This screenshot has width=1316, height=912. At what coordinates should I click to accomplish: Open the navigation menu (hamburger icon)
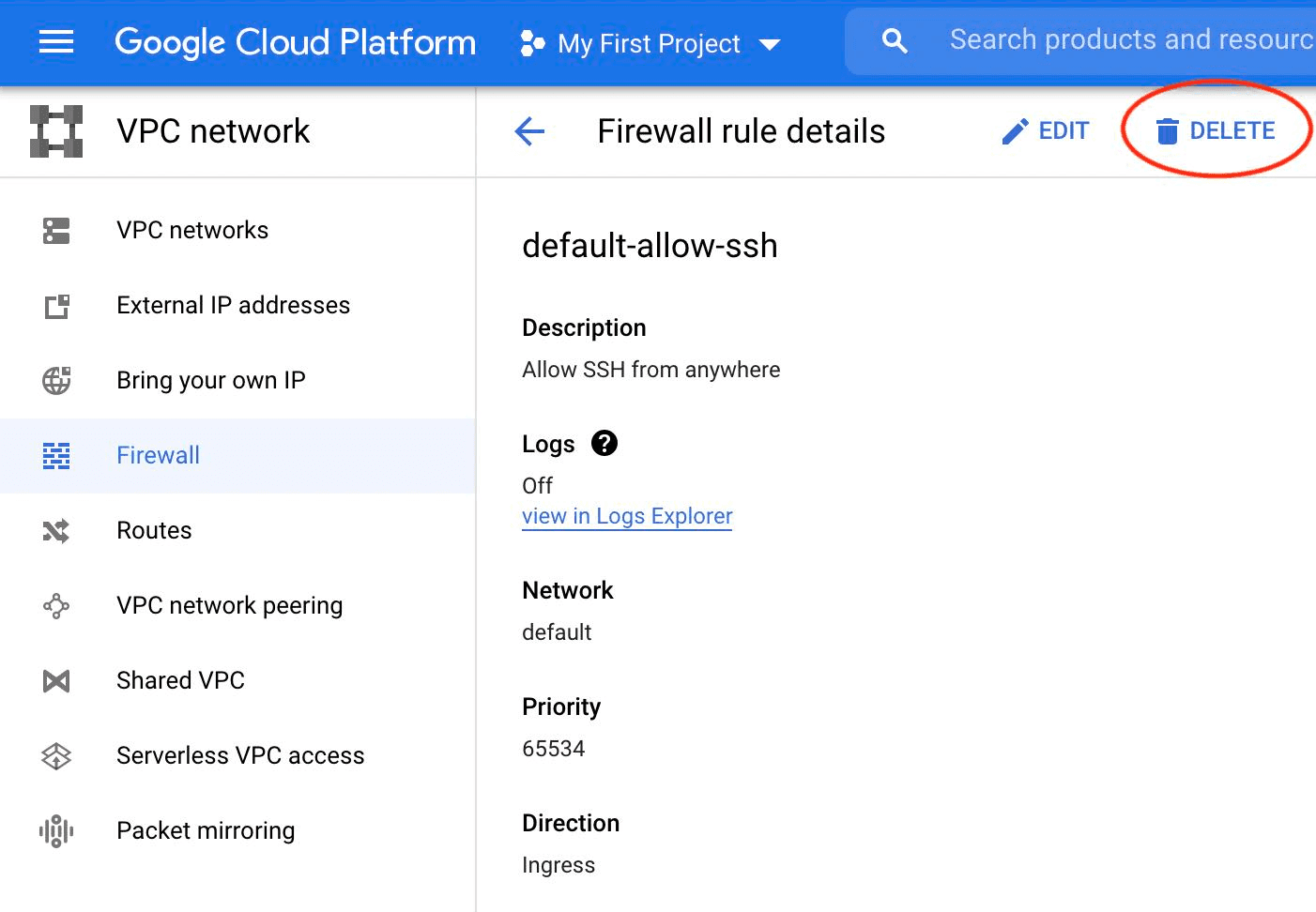56,42
